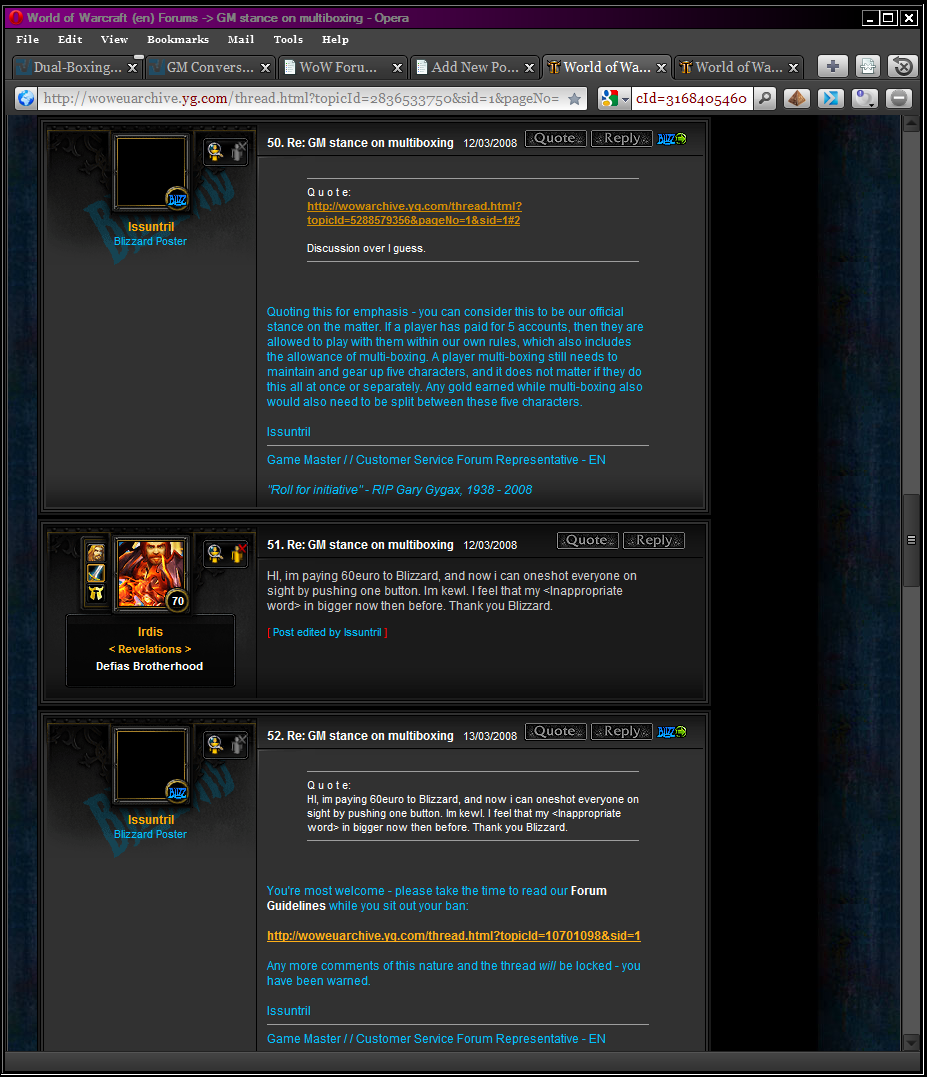View profile search icon on post 50
The width and height of the screenshot is (927, 1077).
coord(215,151)
